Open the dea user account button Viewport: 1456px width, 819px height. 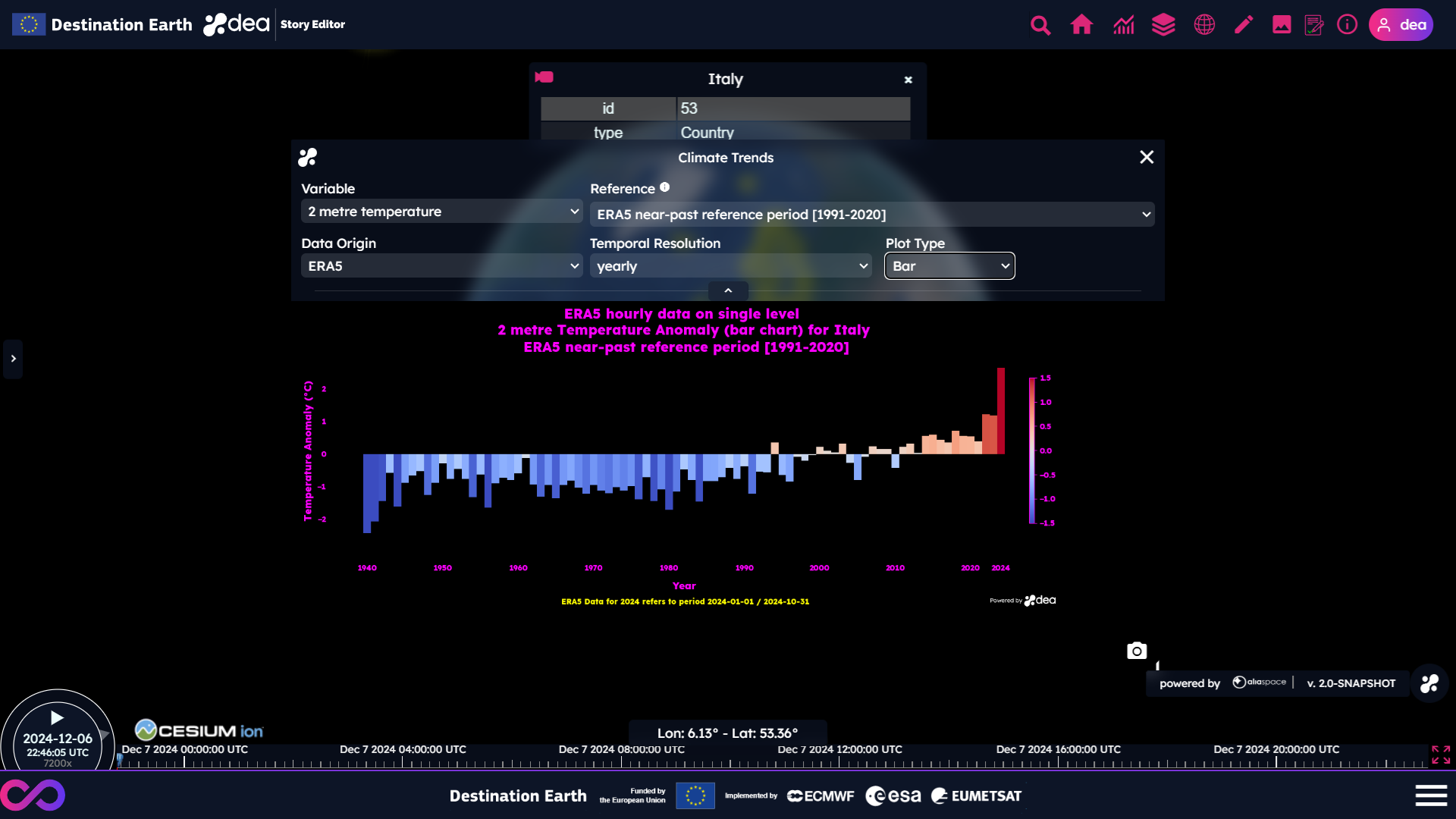point(1401,25)
